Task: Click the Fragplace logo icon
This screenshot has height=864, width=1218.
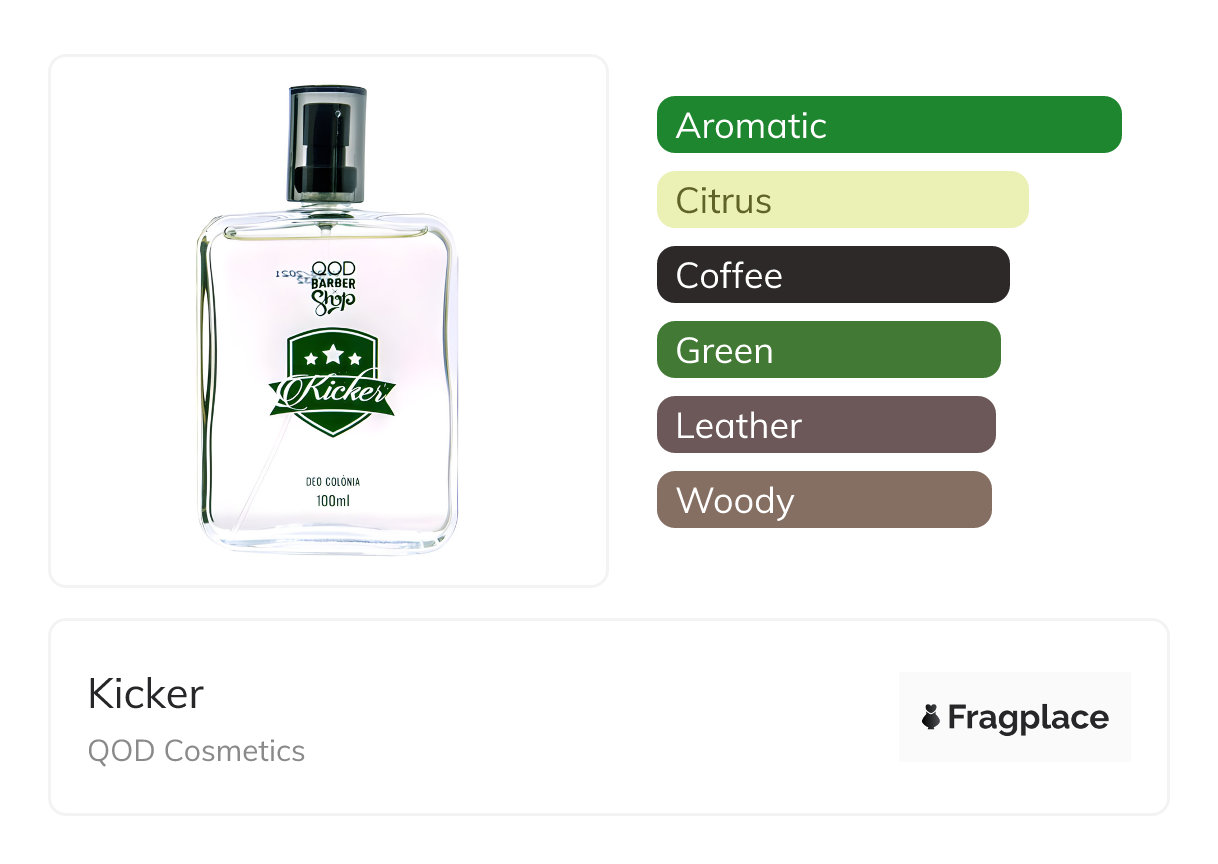Action: click(931, 718)
